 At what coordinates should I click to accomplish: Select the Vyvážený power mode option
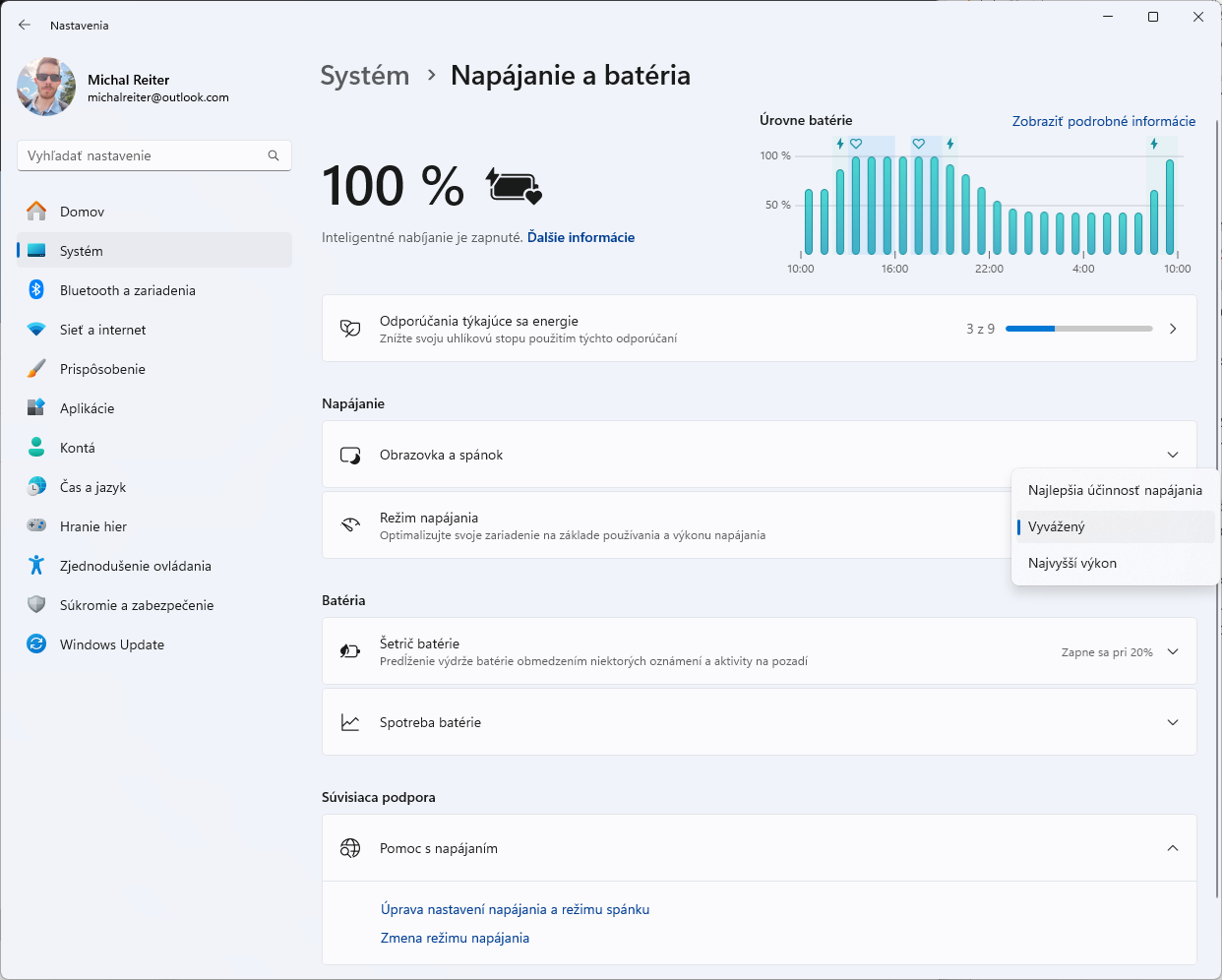coord(1057,526)
